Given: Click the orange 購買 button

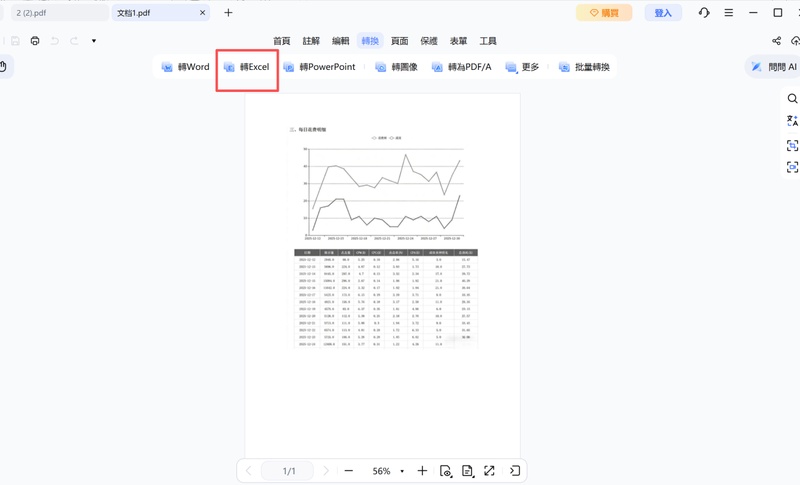Looking at the screenshot, I should [604, 13].
